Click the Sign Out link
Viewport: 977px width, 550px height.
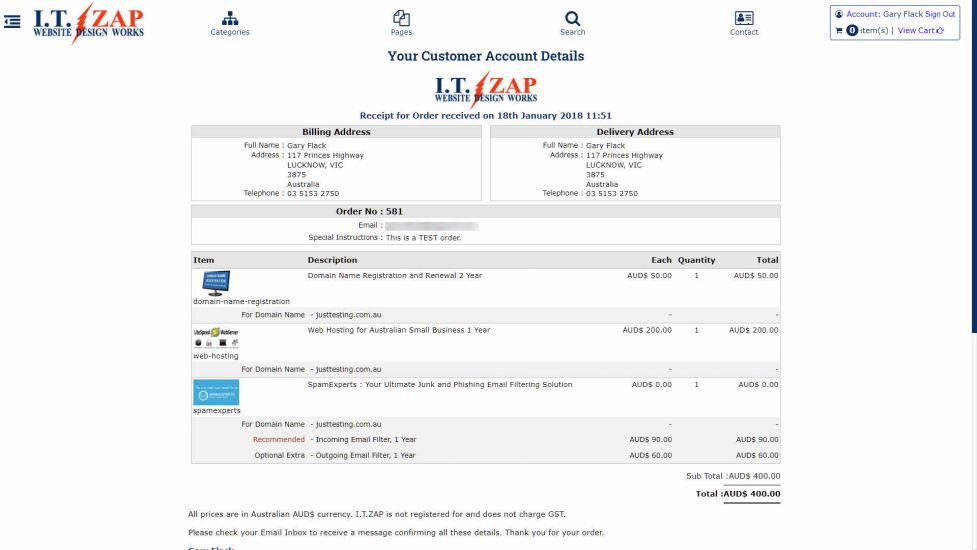point(939,15)
